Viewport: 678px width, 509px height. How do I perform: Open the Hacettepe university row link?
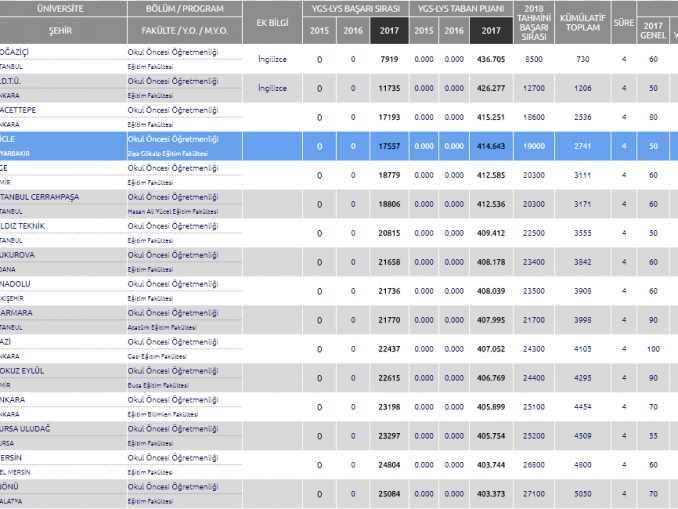click(25, 110)
